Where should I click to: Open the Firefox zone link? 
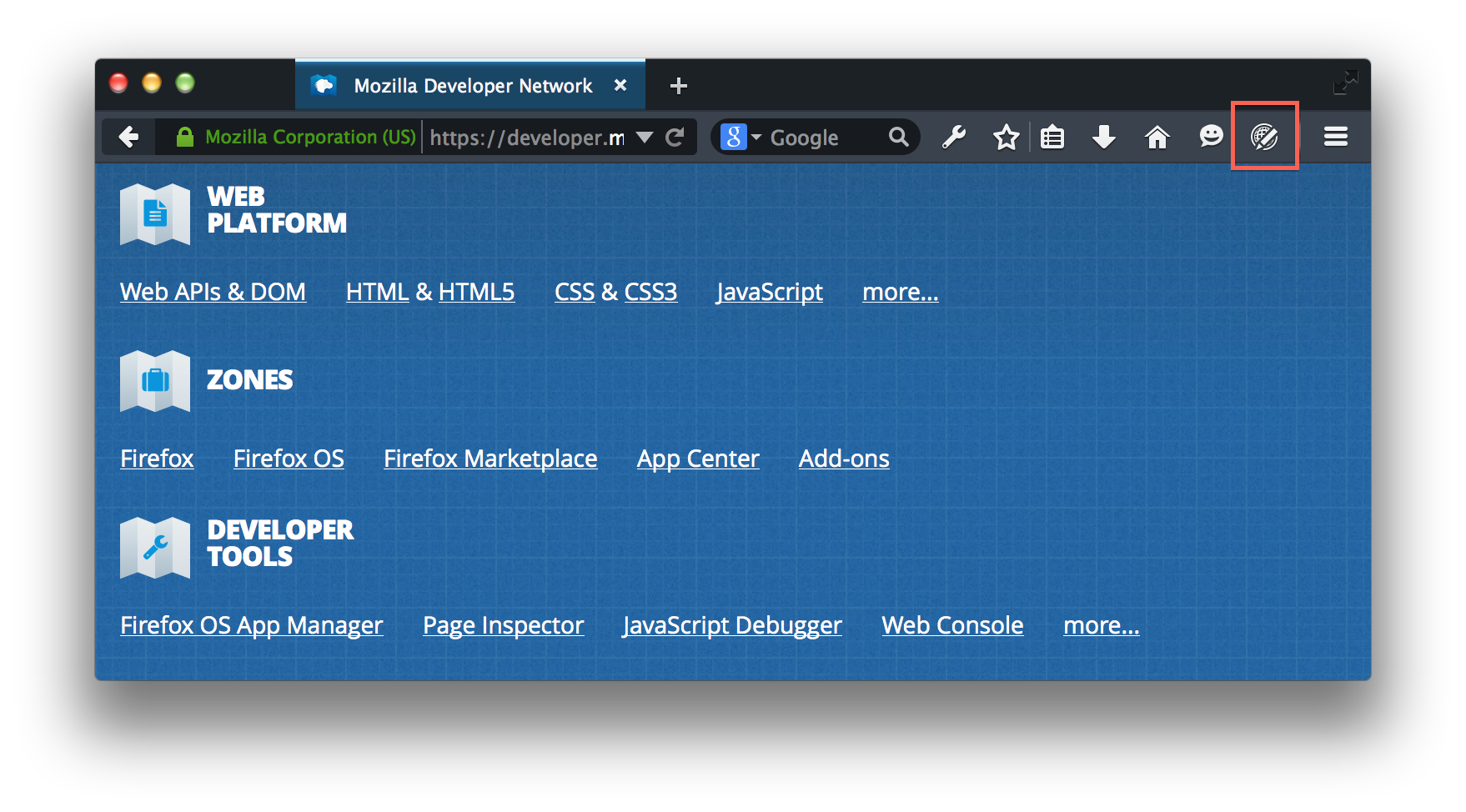157,459
